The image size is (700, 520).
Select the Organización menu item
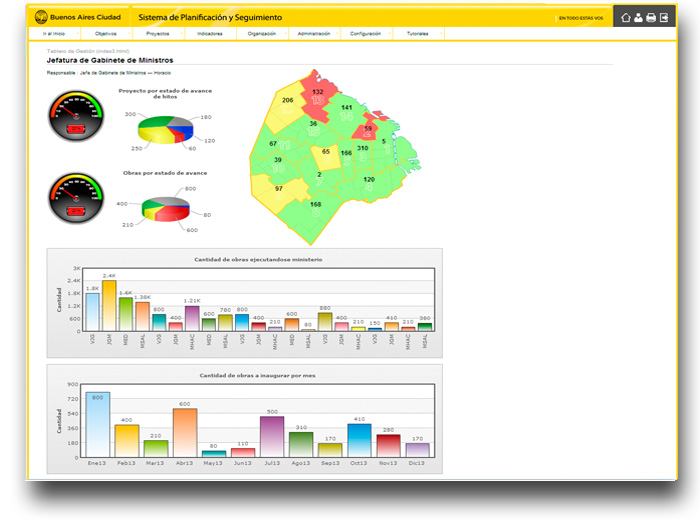(x=262, y=33)
